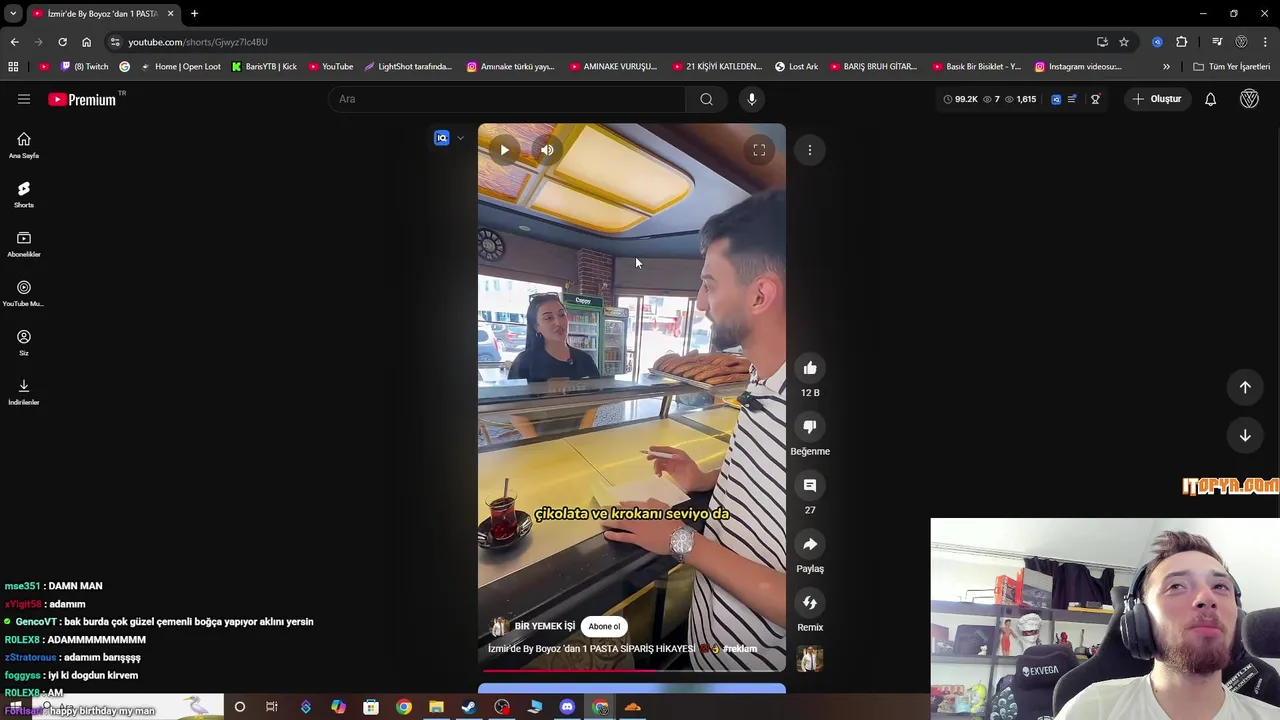
Task: Open a new browser tab
Action: click(x=194, y=14)
